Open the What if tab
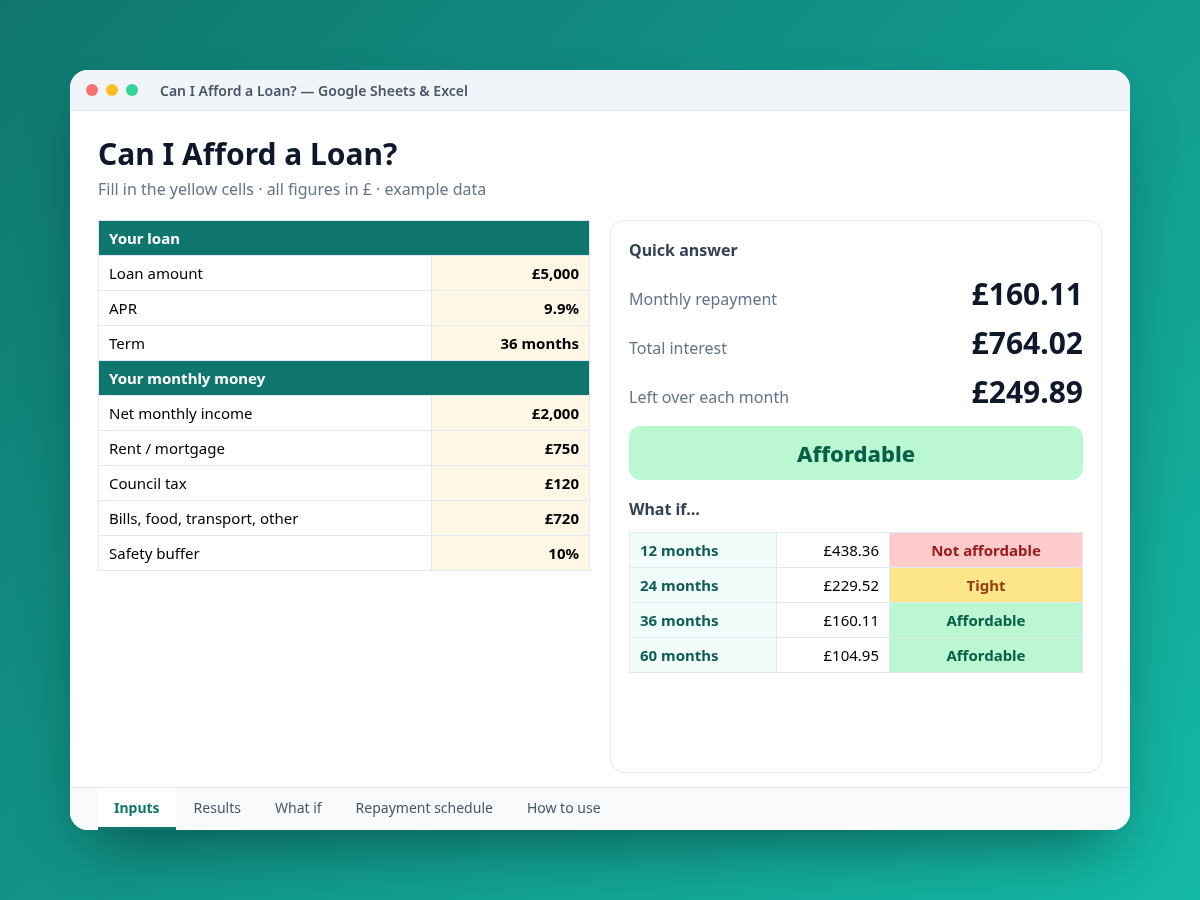1200x900 pixels. [x=298, y=808]
